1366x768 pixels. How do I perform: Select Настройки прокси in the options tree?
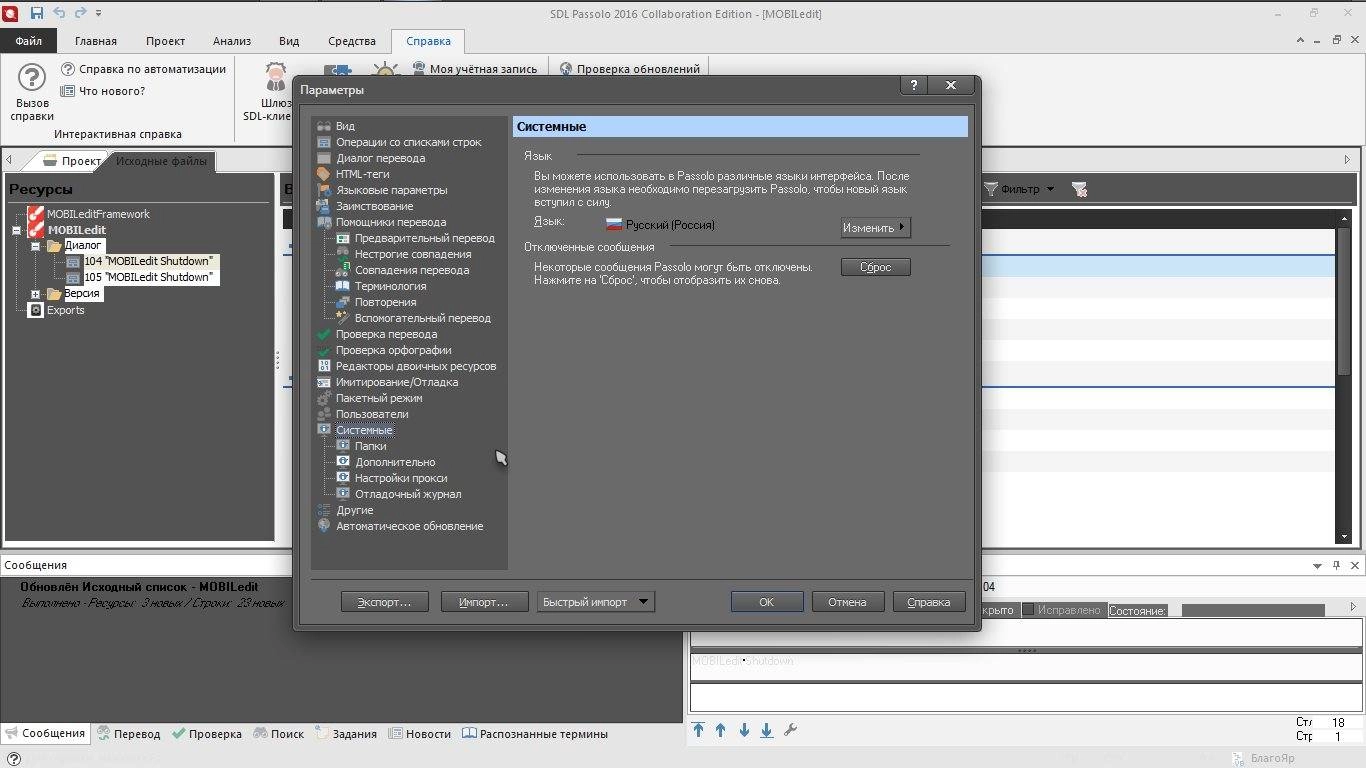[x=401, y=478]
